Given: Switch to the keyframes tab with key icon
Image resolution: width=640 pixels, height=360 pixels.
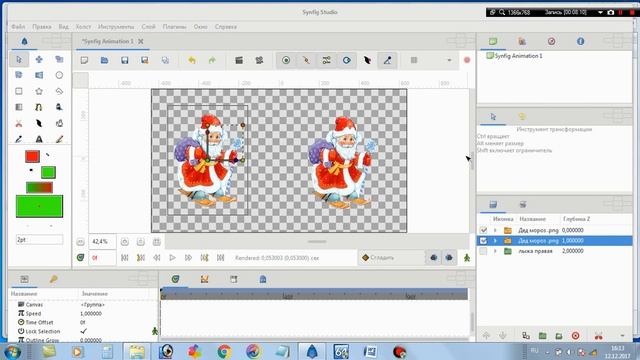Looking at the screenshot, I should tap(53, 279).
